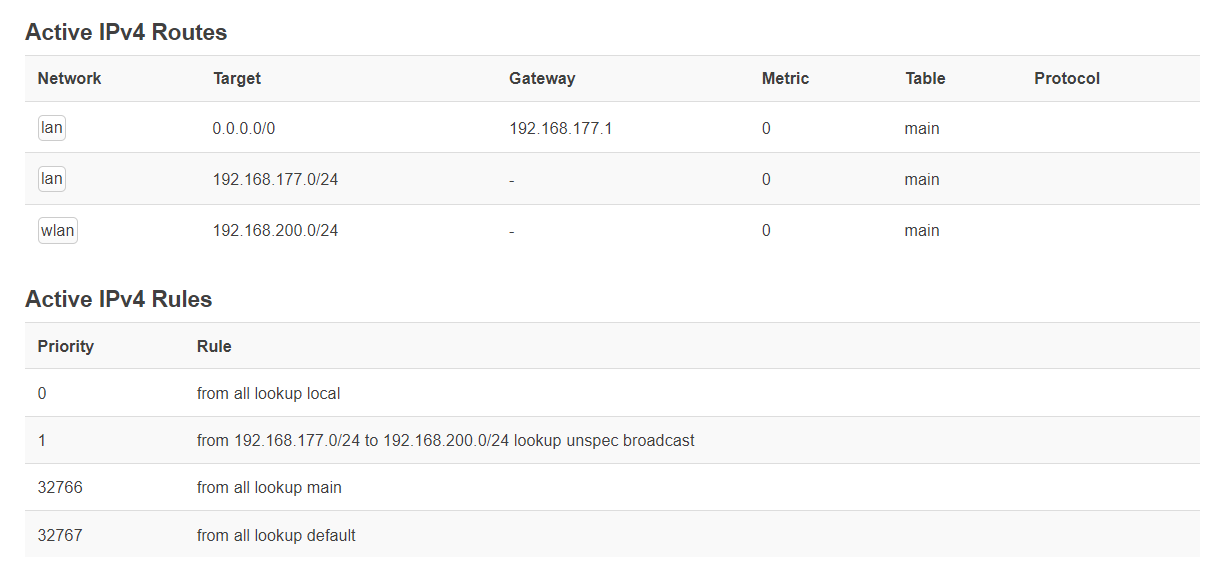This screenshot has width=1218, height=561.
Task: Click the Table column header
Action: tap(925, 78)
